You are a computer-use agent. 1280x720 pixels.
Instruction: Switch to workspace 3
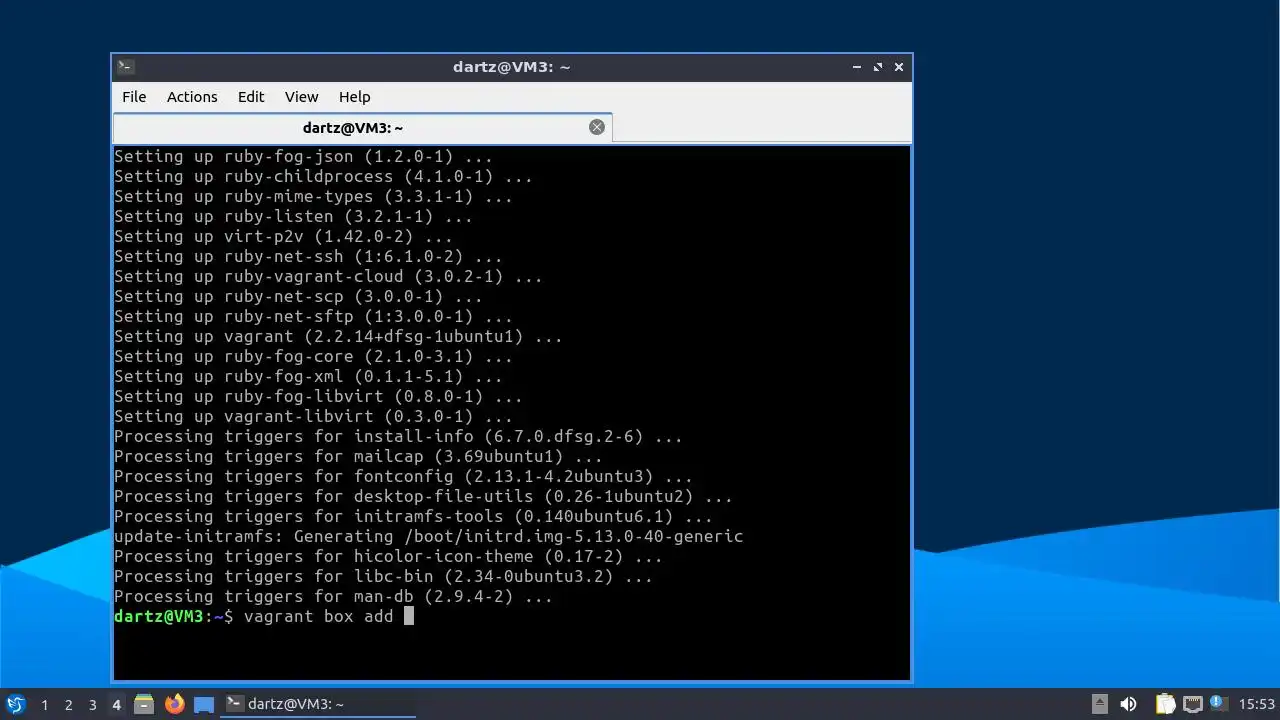click(x=92, y=705)
